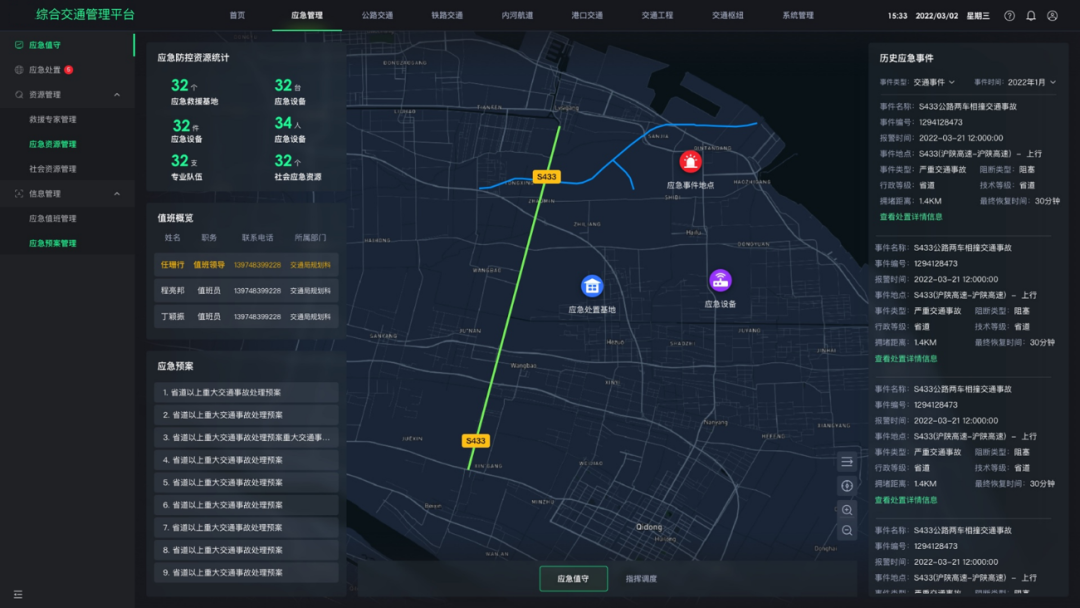Open the 事件时间 2022年1月 dropdown

(1030, 82)
